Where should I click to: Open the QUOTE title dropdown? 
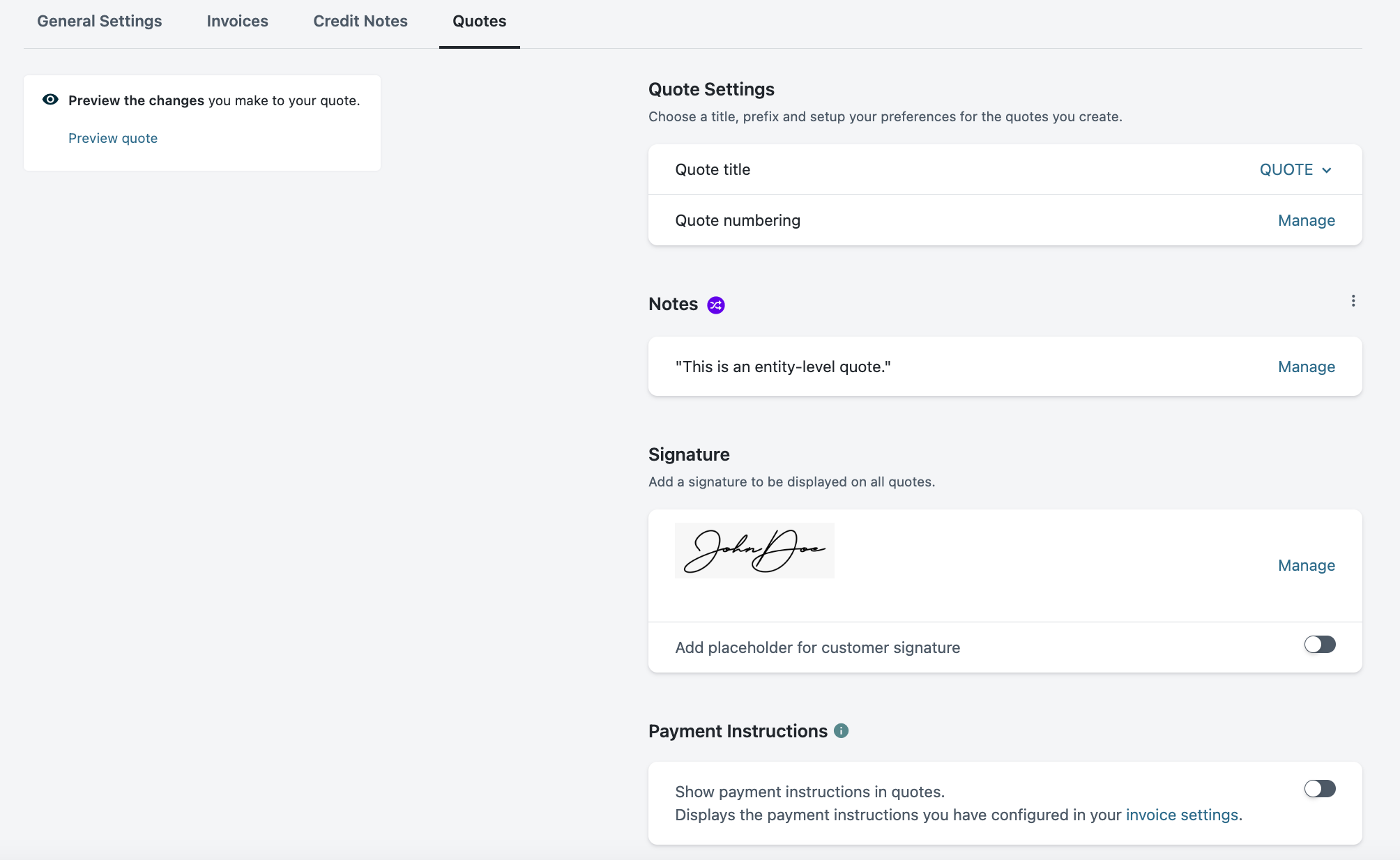[1286, 170]
